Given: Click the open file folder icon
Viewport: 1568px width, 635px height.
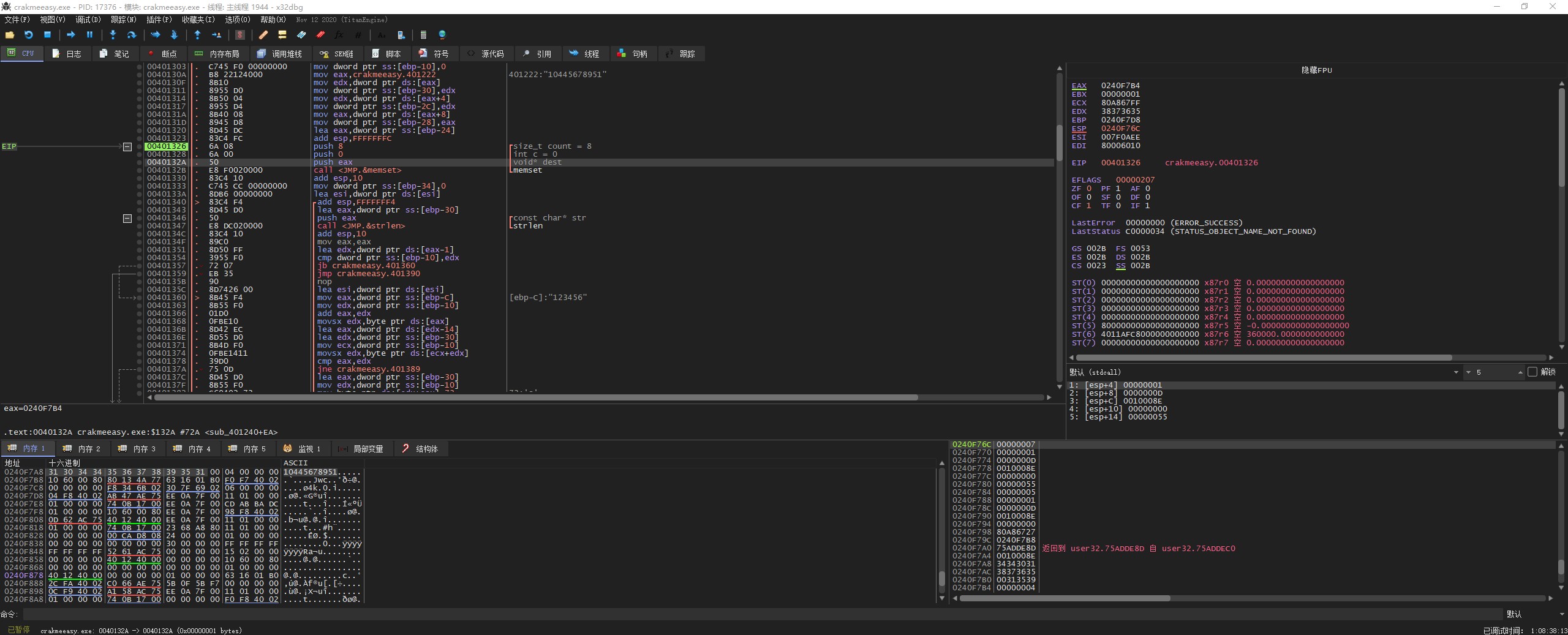Looking at the screenshot, I should tap(10, 35).
